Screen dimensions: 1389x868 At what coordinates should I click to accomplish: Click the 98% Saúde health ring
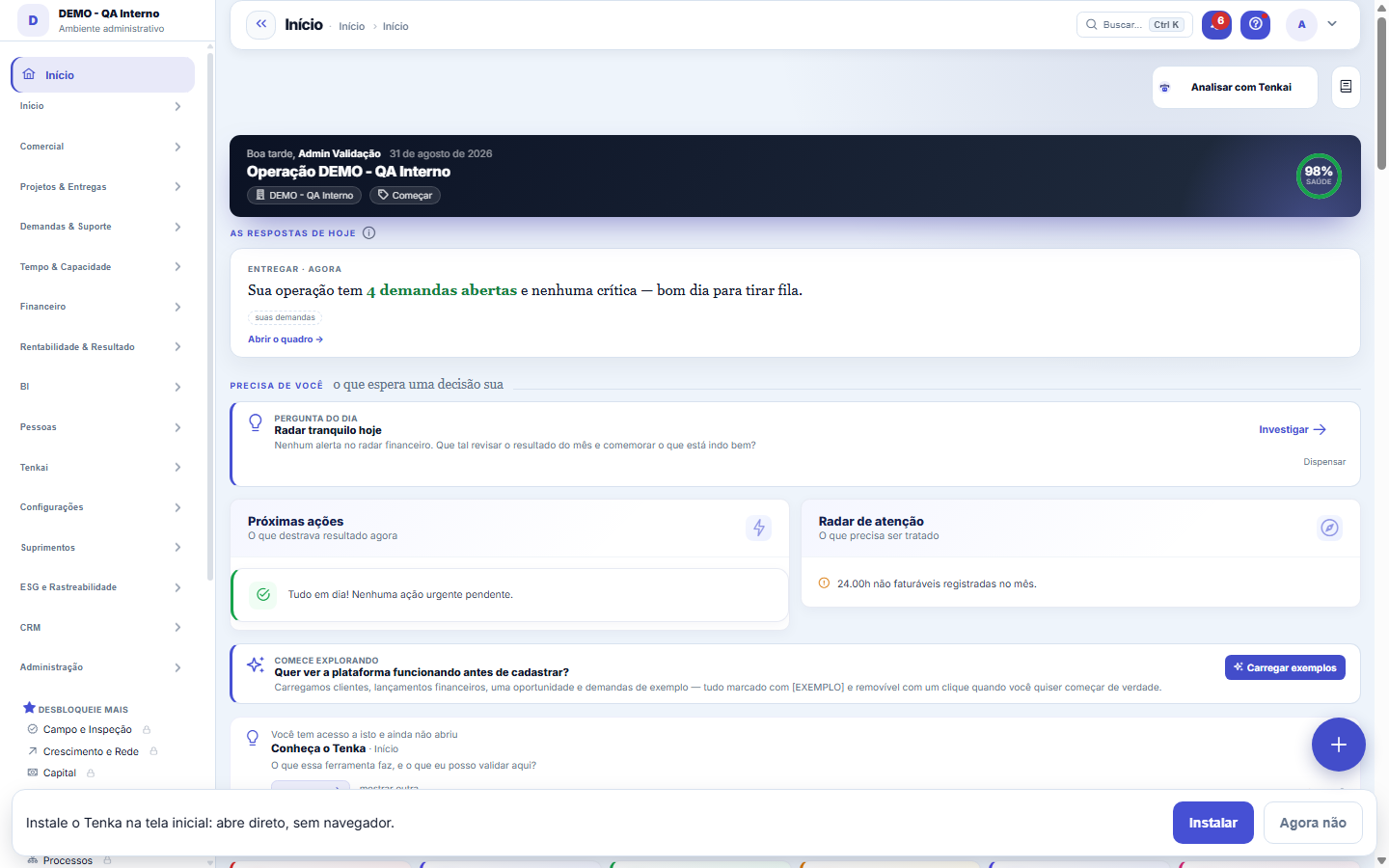(x=1319, y=176)
